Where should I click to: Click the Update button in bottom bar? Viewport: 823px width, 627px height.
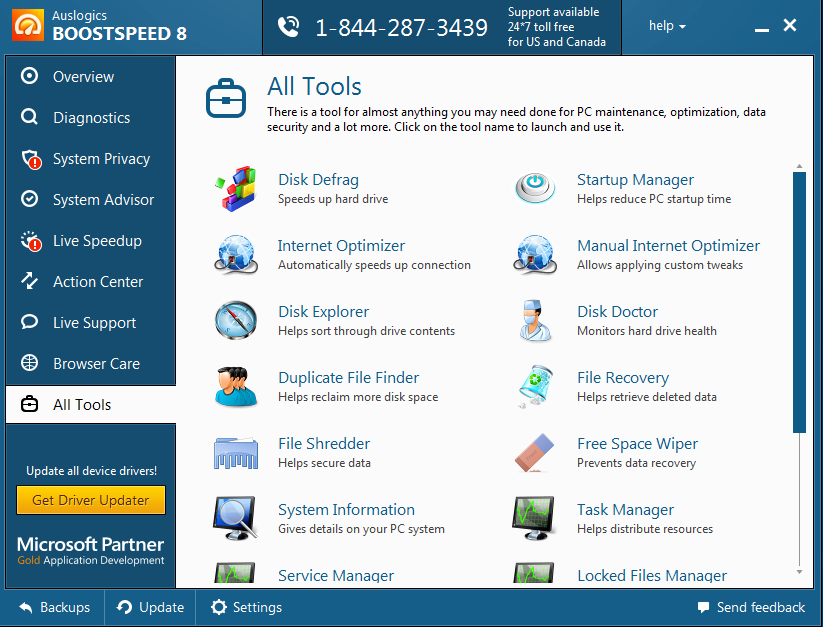pyautogui.click(x=150, y=607)
